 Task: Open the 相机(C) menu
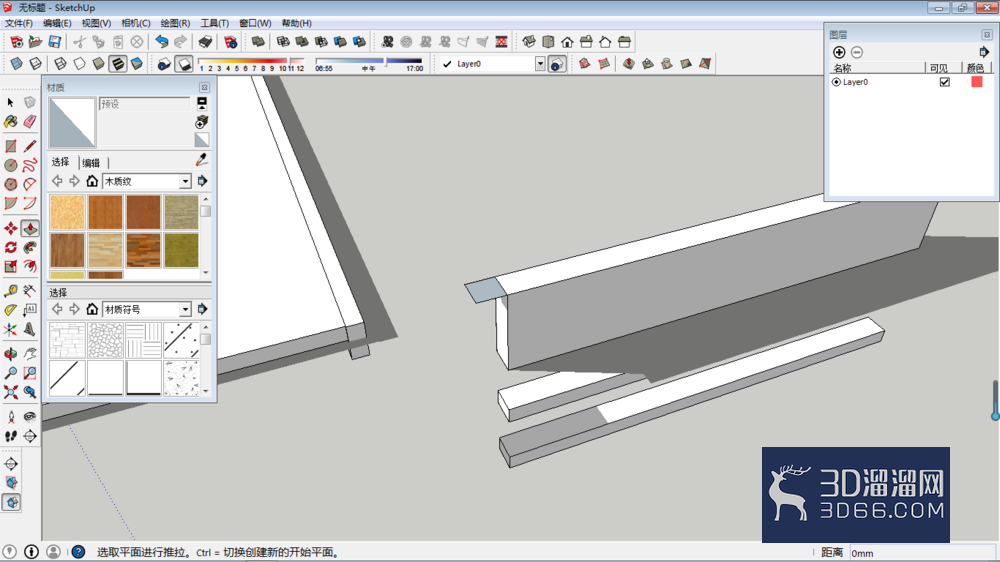[135, 23]
